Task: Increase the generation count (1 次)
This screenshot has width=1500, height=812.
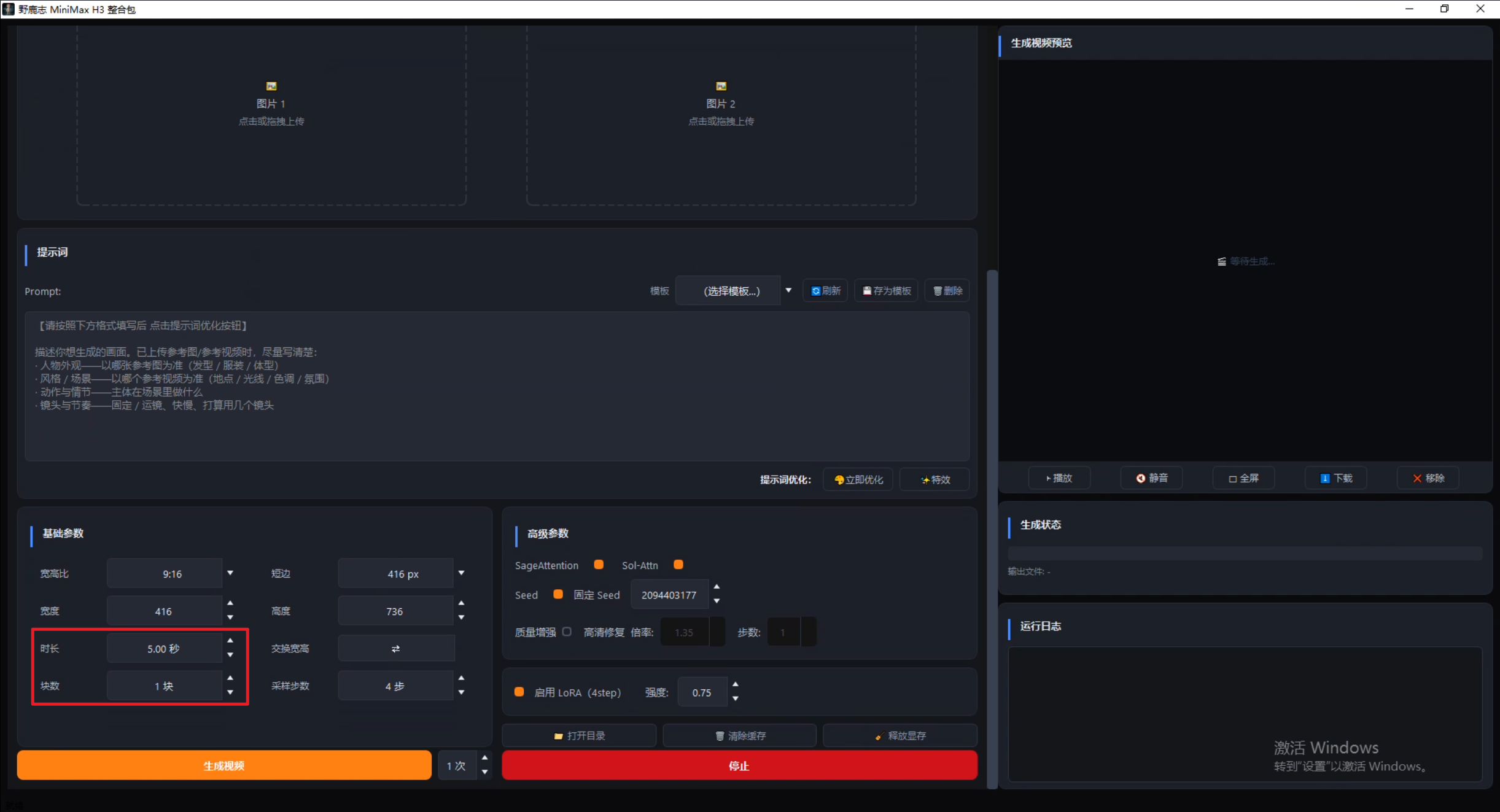Action: pos(485,758)
